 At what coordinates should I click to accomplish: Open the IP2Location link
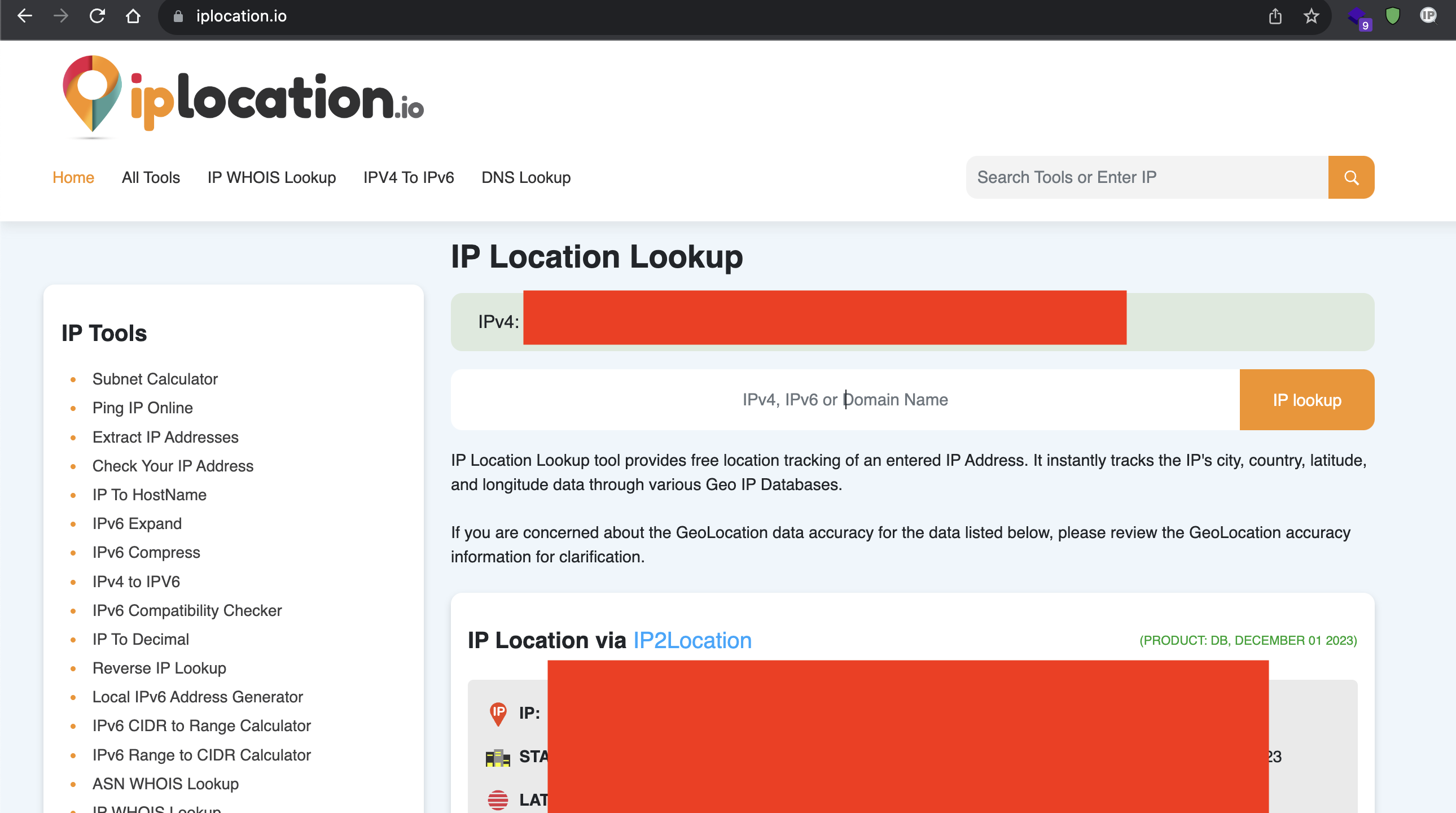click(692, 641)
